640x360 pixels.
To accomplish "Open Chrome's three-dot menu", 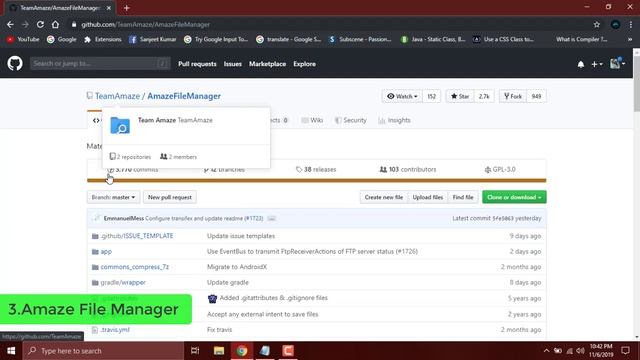I will pos(631,24).
